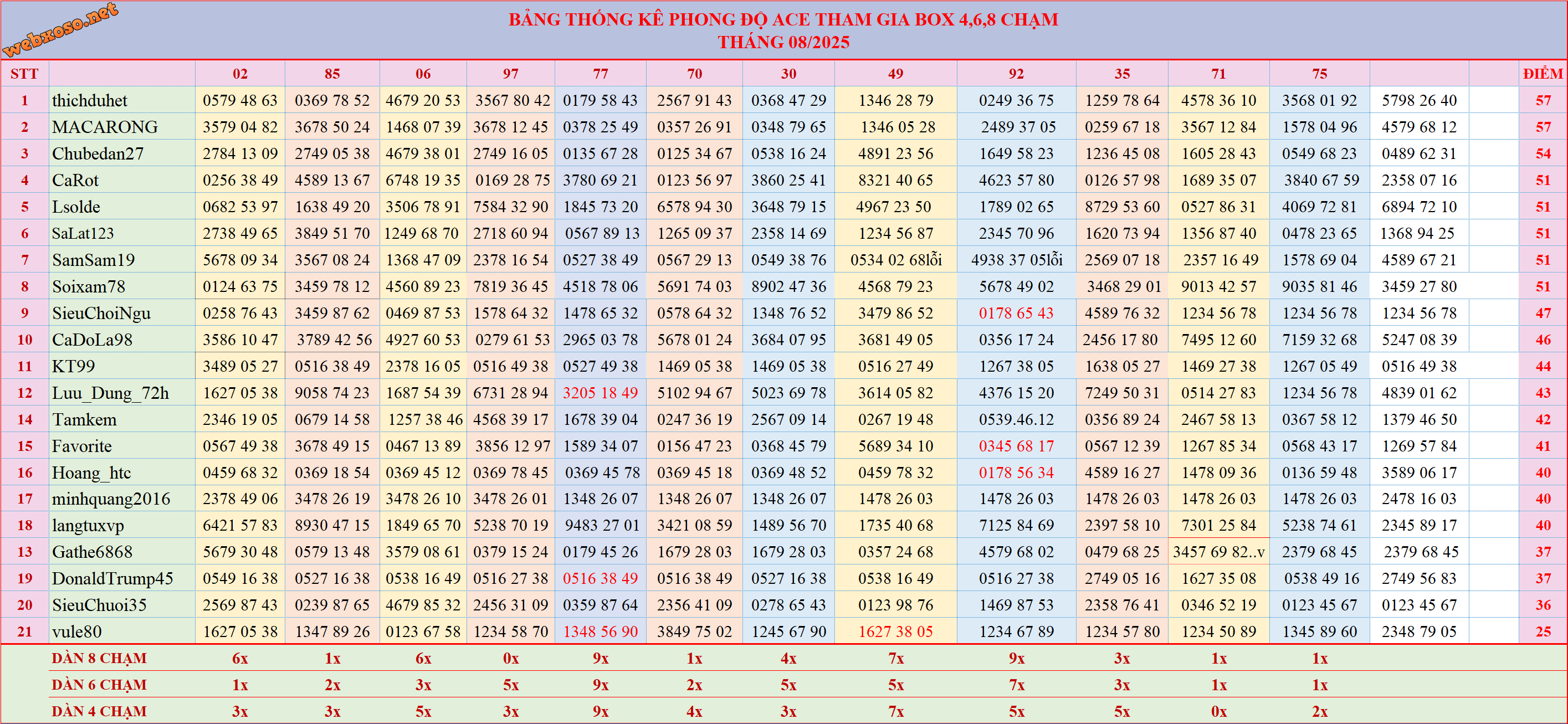Click red cell 0516 38 49 in DonaldTrump45 row
This screenshot has width=1568, height=724.
(600, 579)
